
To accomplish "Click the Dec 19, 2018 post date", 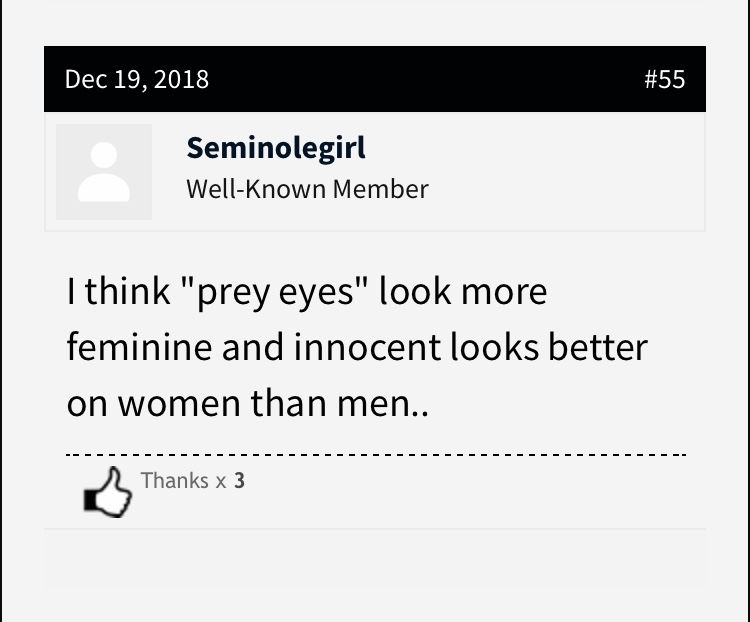I will pyautogui.click(x=137, y=79).
